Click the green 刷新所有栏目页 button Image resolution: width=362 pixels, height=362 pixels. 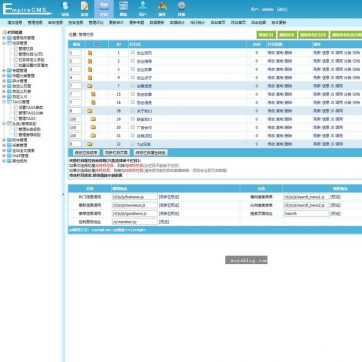click(x=313, y=35)
